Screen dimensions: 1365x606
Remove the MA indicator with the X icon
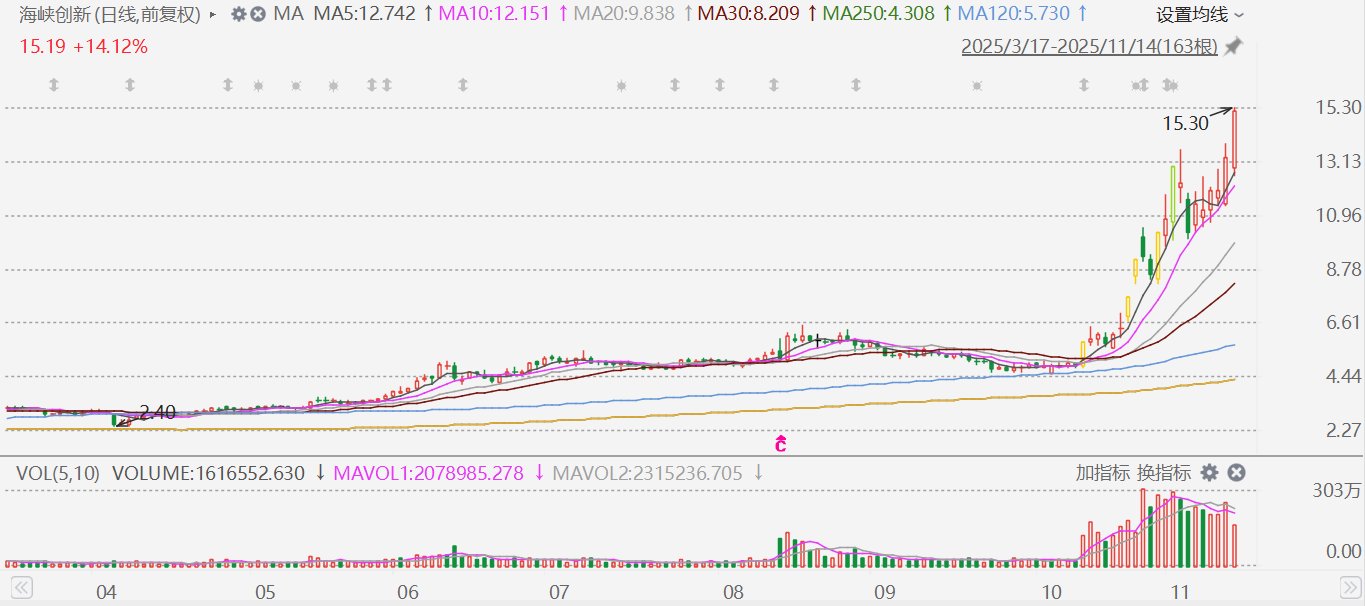click(x=258, y=15)
